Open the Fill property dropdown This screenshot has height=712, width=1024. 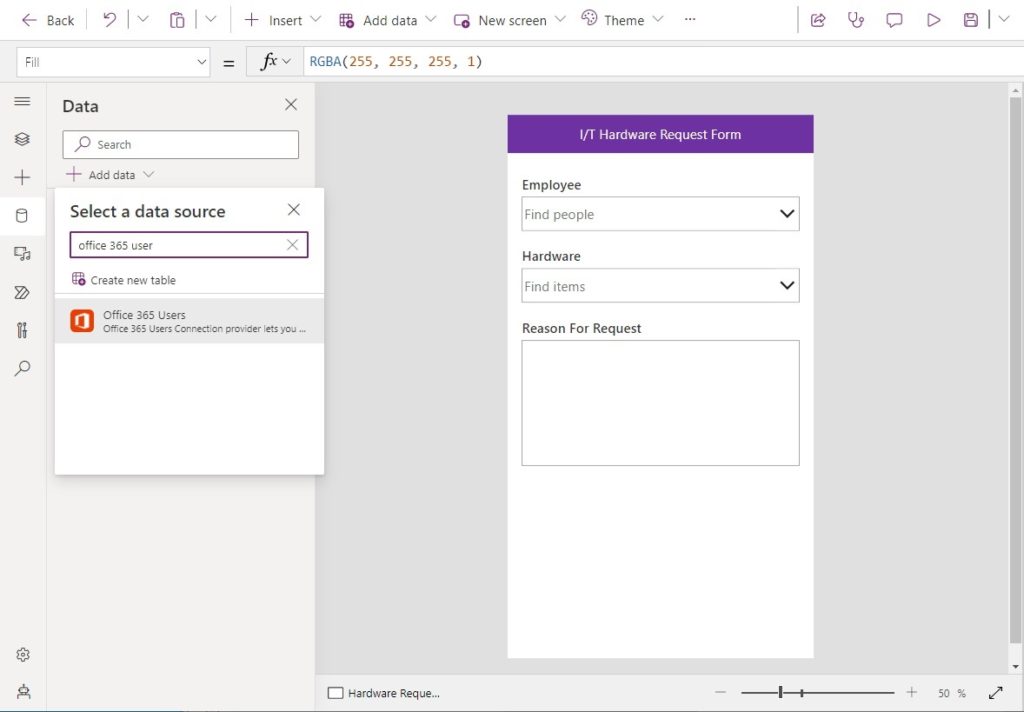coord(113,62)
